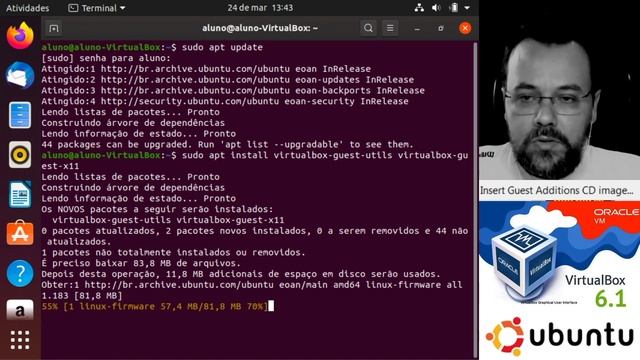Launch LibreOffice Writer from the dock
This screenshot has width=640, height=360.
pyautogui.click(x=20, y=194)
